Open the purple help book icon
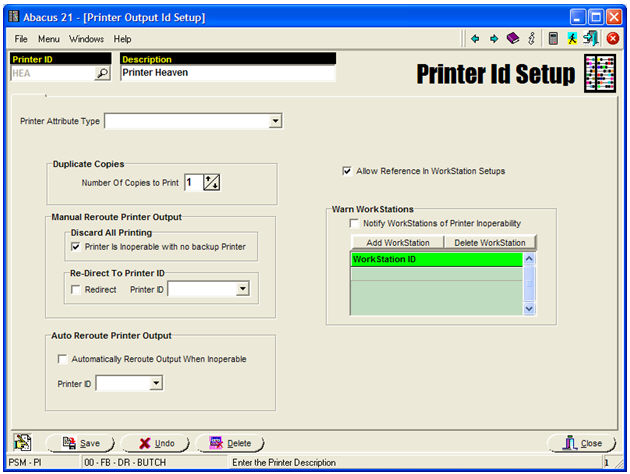This screenshot has height=474, width=630. (x=513, y=38)
